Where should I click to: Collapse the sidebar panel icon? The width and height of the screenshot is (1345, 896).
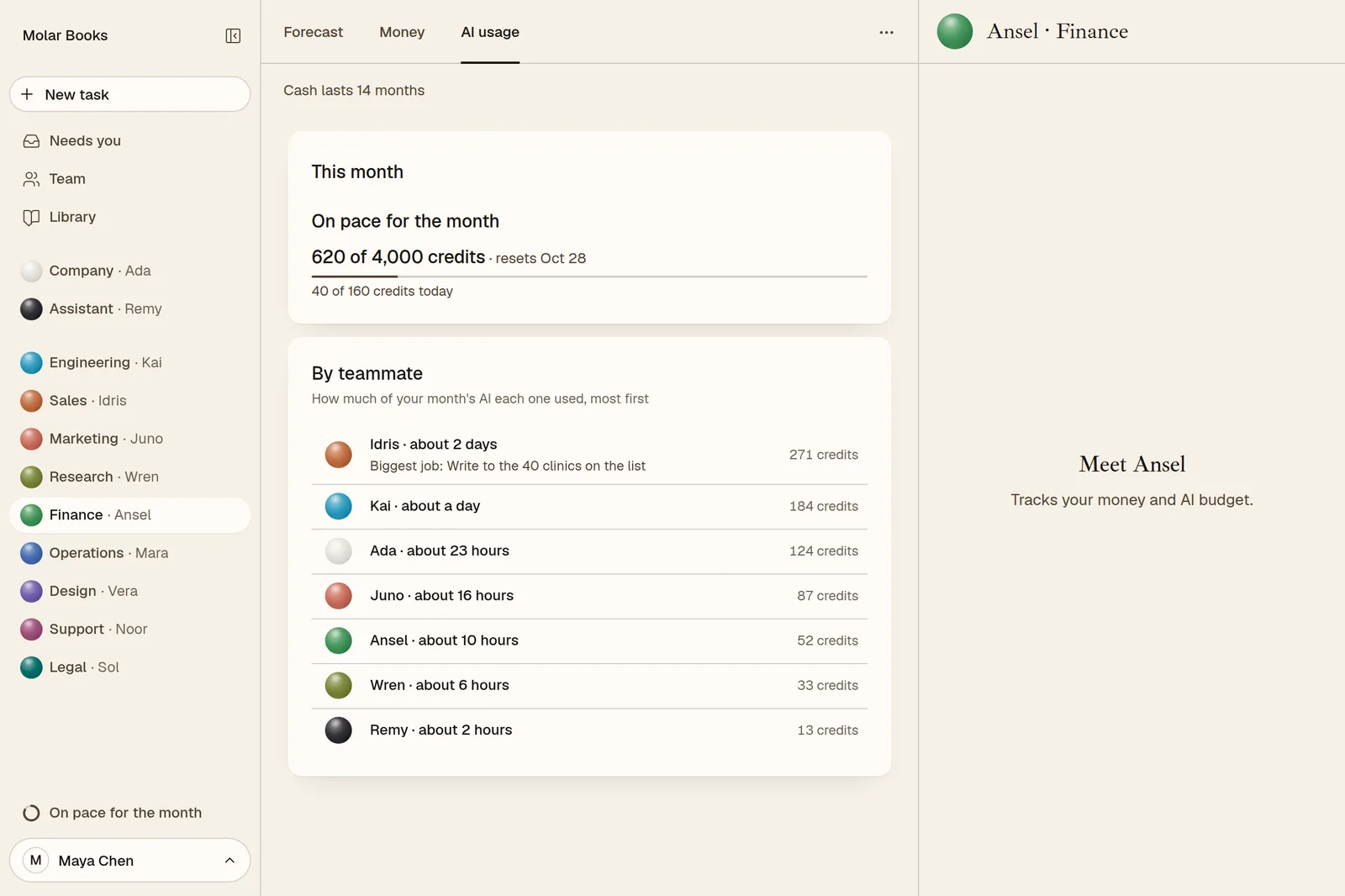(x=233, y=35)
